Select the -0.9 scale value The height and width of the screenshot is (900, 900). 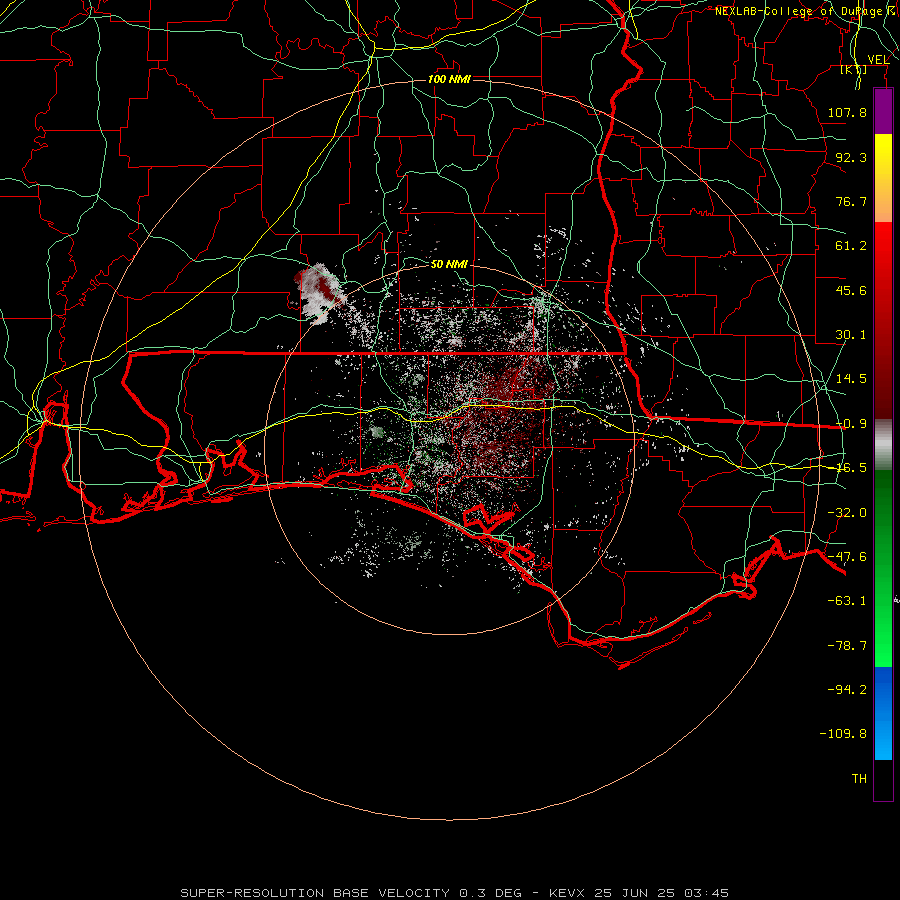point(851,424)
